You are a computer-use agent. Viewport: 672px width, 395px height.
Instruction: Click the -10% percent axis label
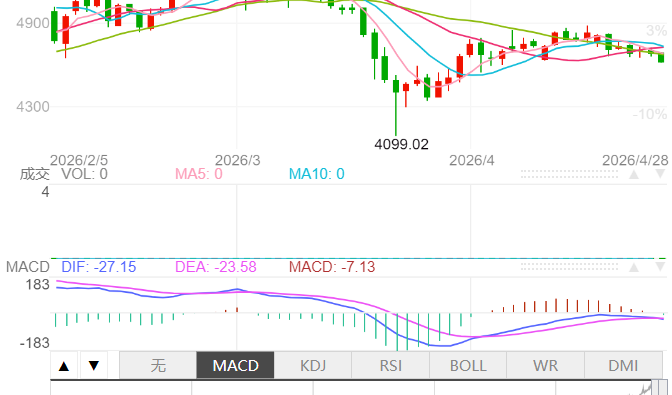point(650,114)
